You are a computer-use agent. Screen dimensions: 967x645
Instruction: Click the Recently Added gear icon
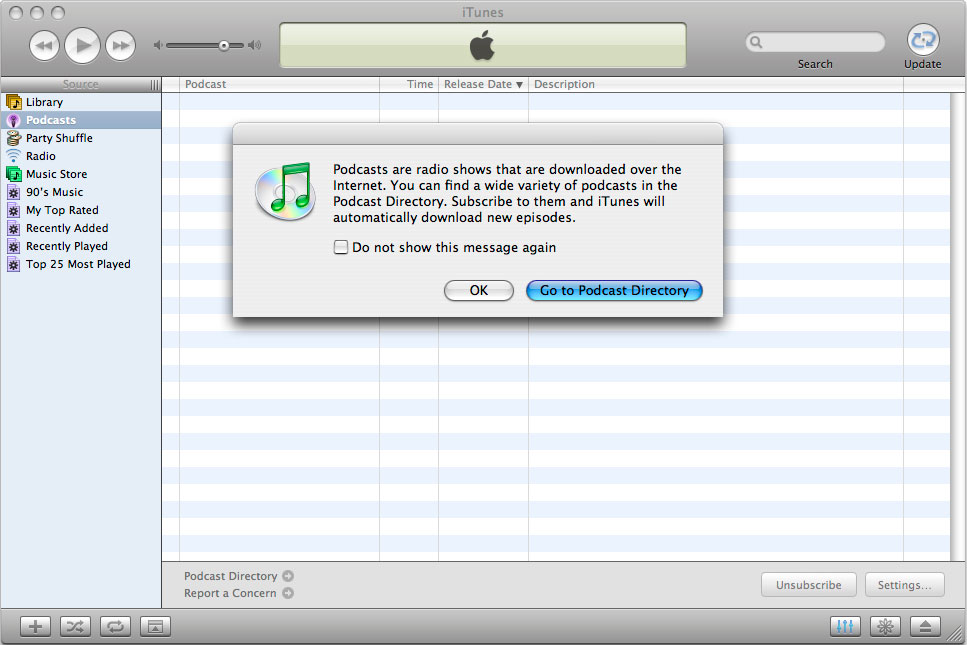coord(14,228)
